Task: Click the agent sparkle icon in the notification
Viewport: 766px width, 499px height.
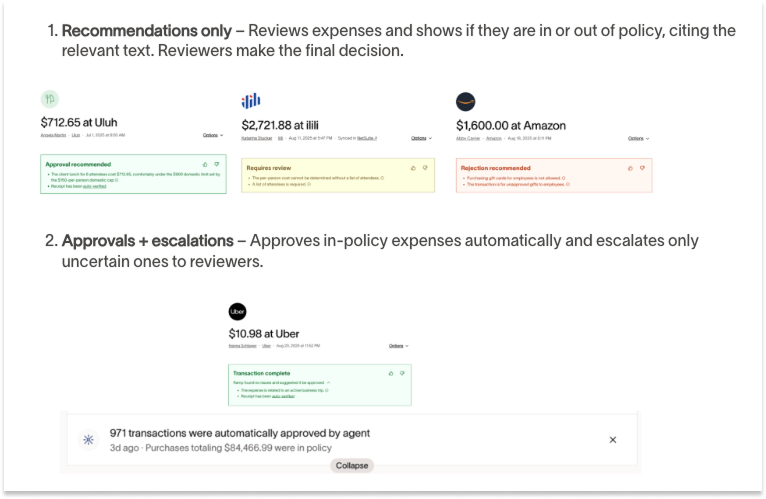Action: [88, 440]
